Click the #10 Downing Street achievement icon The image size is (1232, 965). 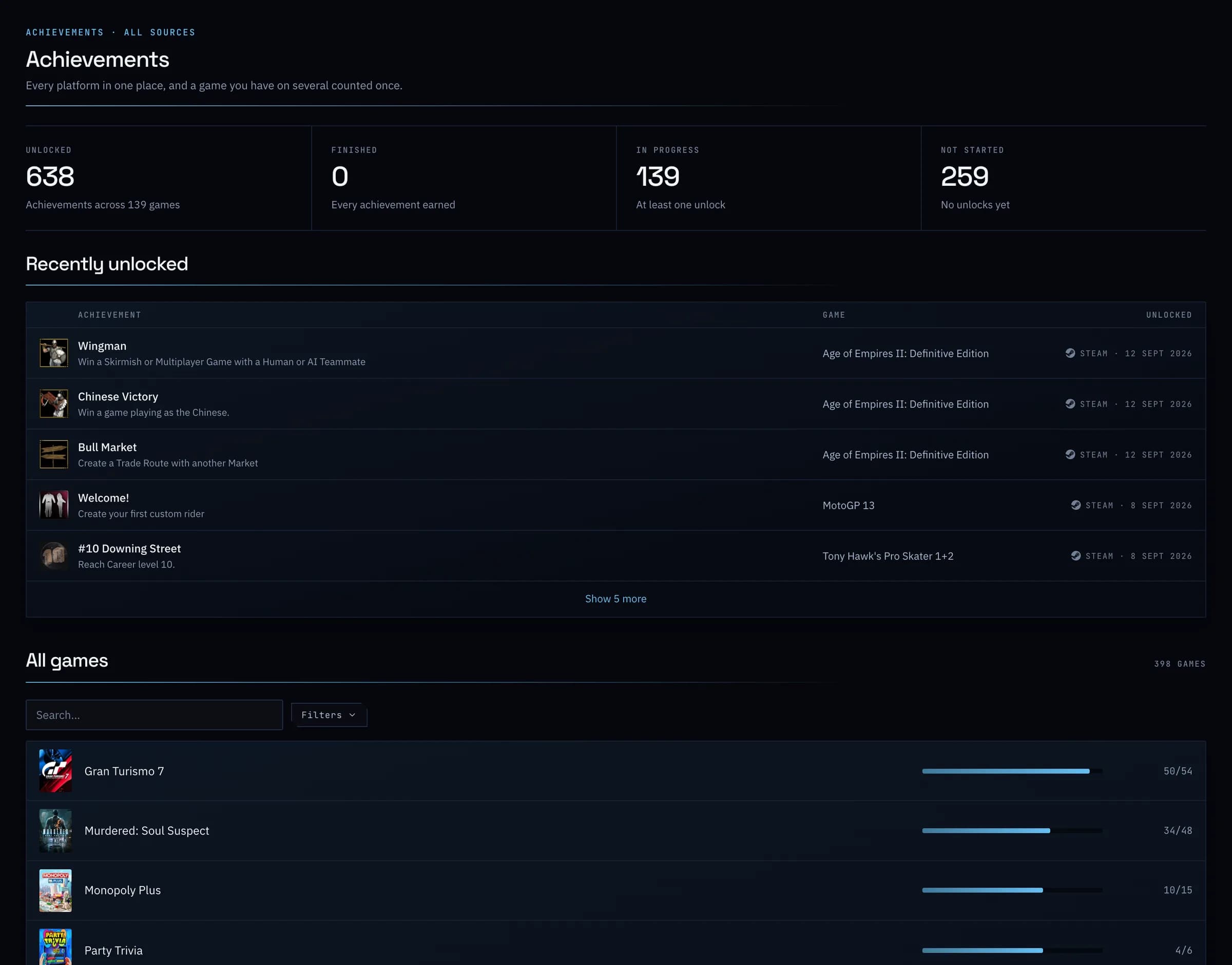(54, 555)
